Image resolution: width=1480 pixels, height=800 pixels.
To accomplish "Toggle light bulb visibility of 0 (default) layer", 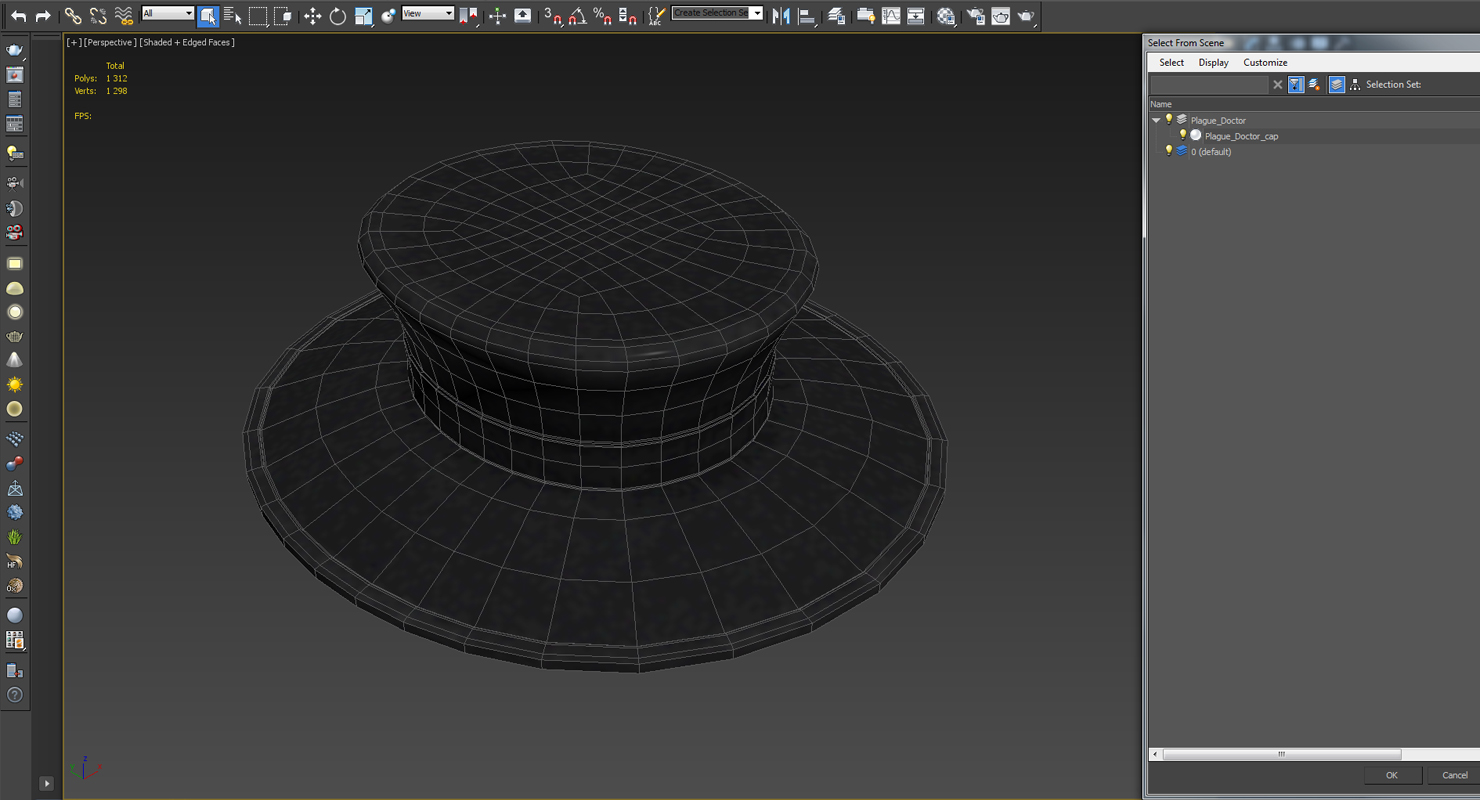I will pyautogui.click(x=1168, y=151).
